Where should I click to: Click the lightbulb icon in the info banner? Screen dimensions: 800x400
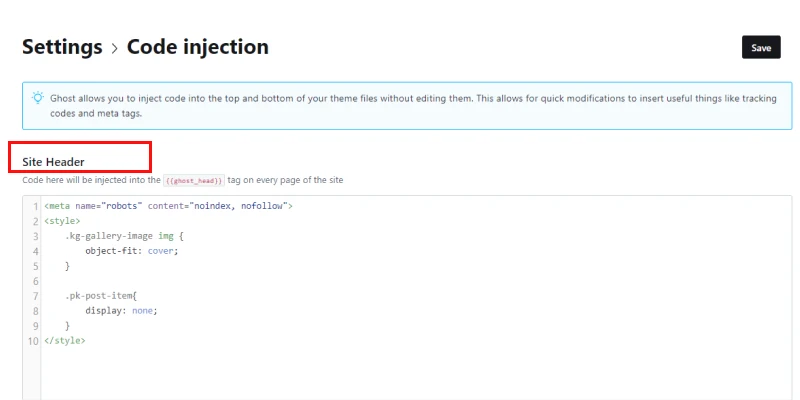pyautogui.click(x=38, y=98)
